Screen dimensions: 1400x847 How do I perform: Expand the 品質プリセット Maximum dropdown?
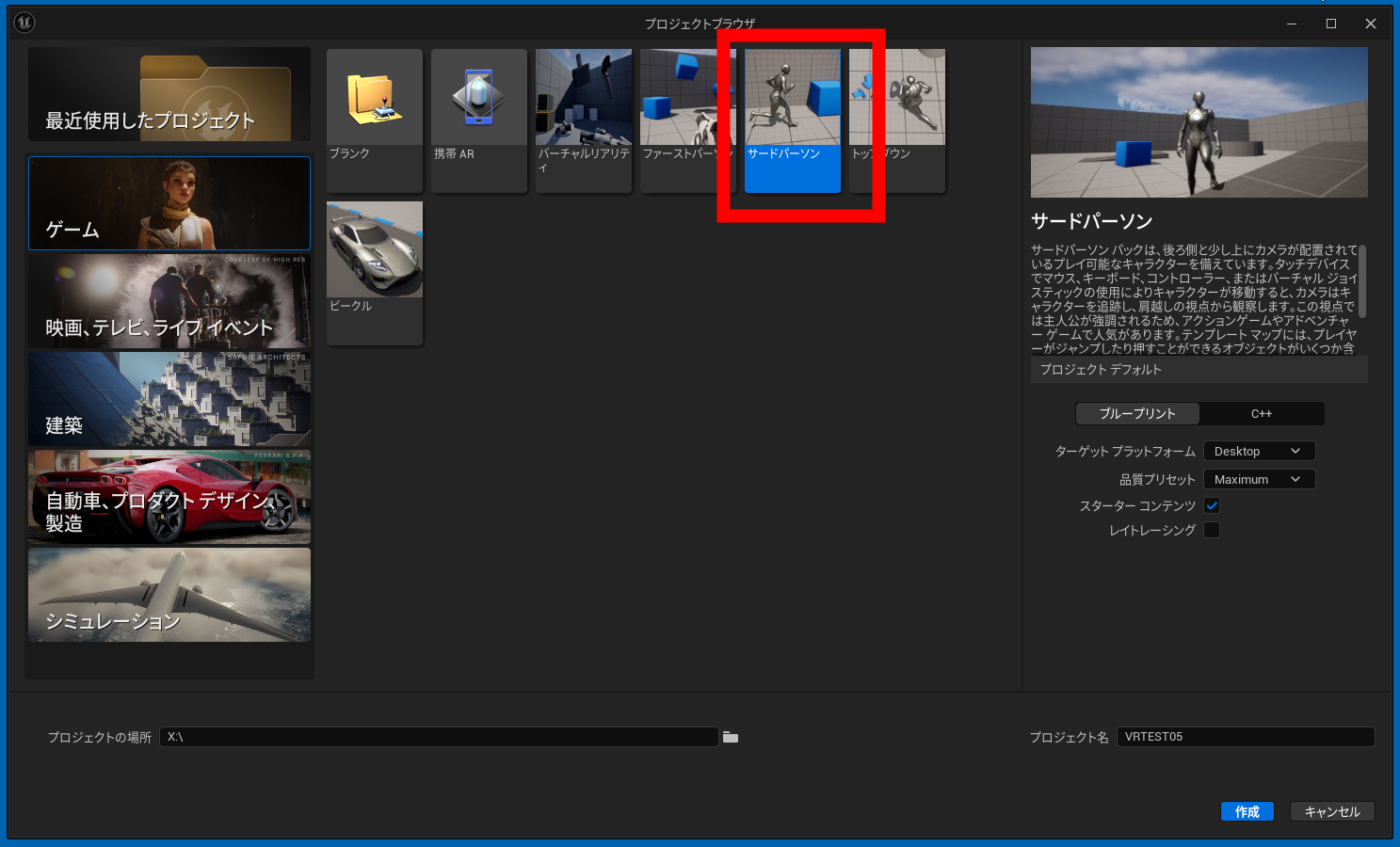point(1258,480)
